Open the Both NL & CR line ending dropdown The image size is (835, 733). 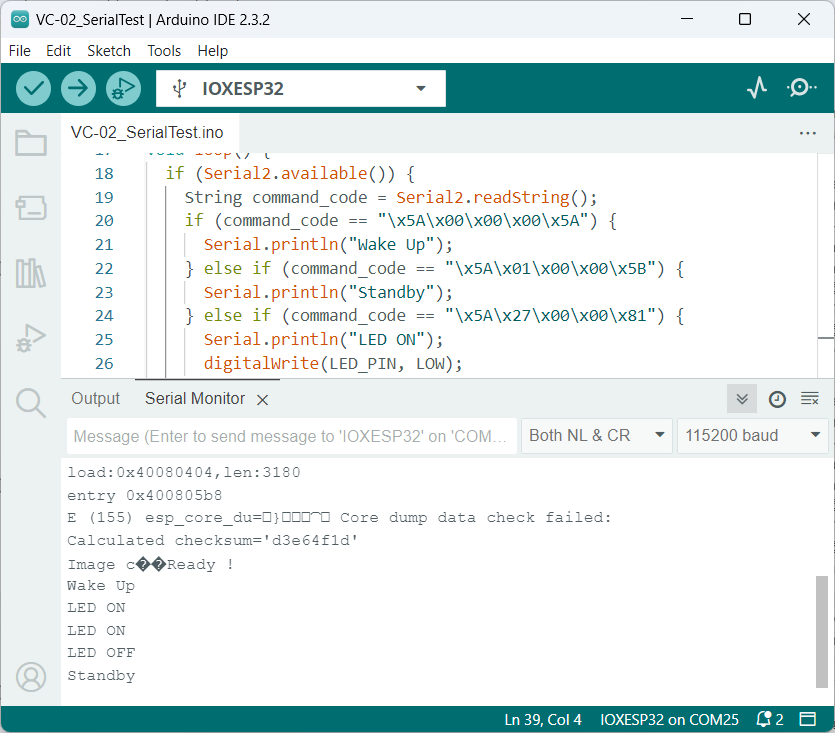596,436
